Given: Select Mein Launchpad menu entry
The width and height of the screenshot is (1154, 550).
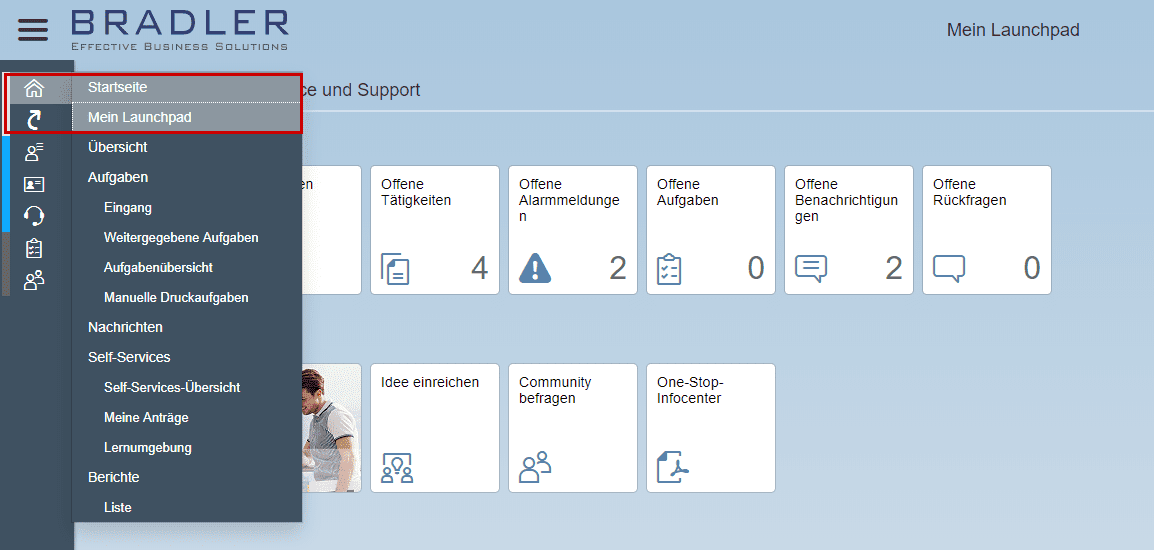Looking at the screenshot, I should 187,117.
